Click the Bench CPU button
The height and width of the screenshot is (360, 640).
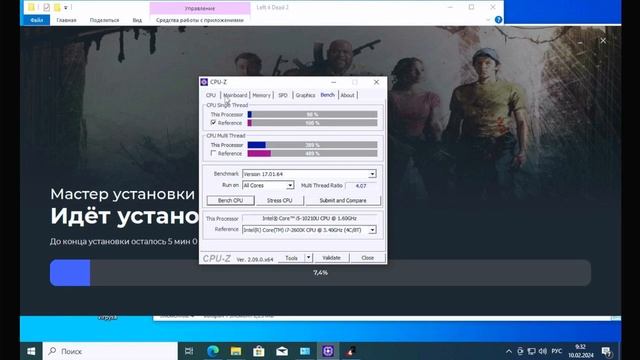(x=230, y=200)
